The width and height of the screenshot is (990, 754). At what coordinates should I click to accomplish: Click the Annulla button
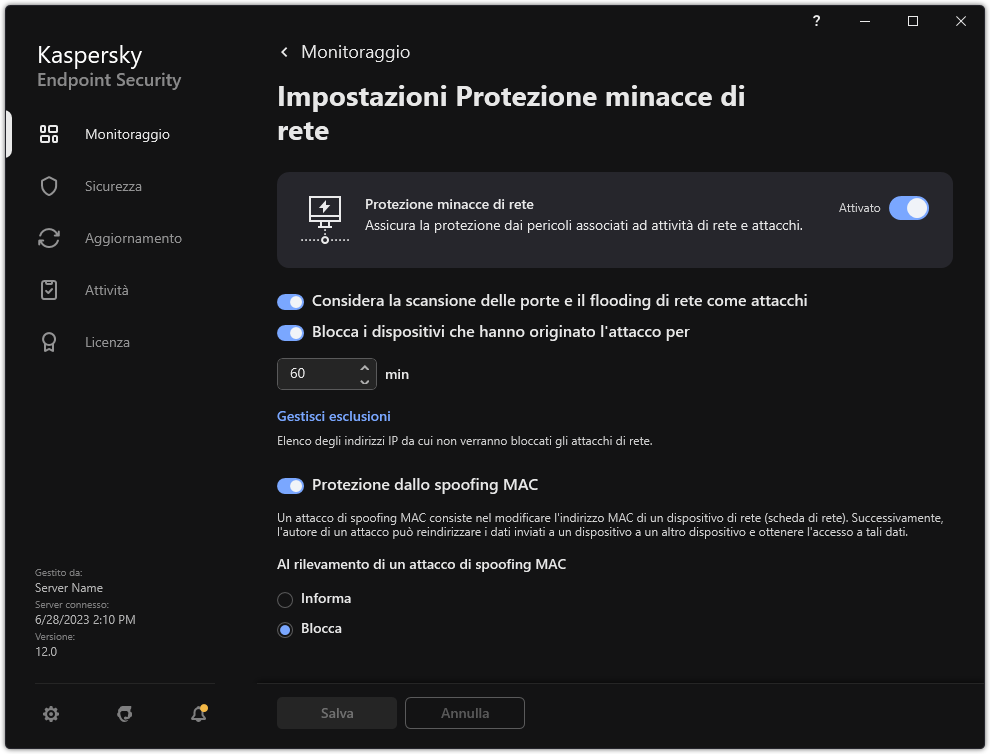[x=464, y=713]
